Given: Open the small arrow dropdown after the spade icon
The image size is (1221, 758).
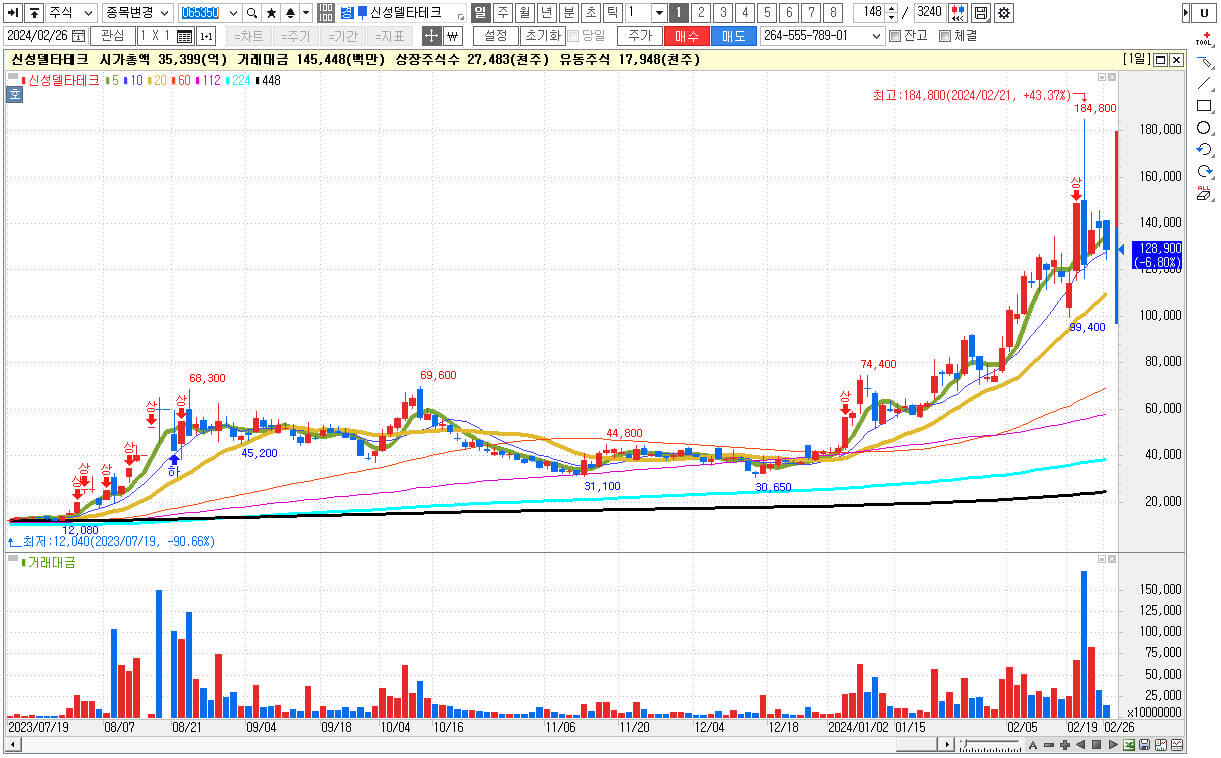Looking at the screenshot, I should (x=306, y=13).
